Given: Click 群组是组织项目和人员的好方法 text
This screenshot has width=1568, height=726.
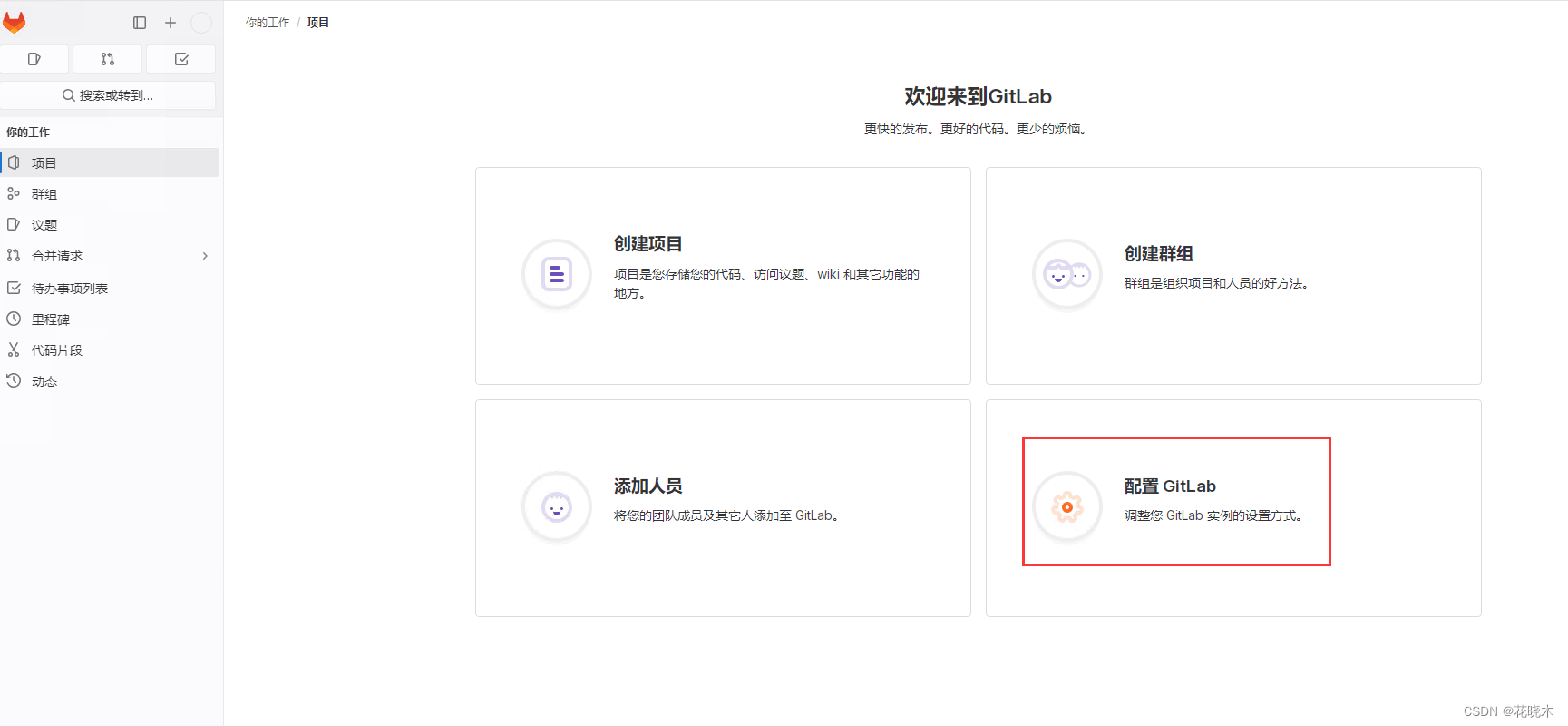Looking at the screenshot, I should (x=1216, y=283).
